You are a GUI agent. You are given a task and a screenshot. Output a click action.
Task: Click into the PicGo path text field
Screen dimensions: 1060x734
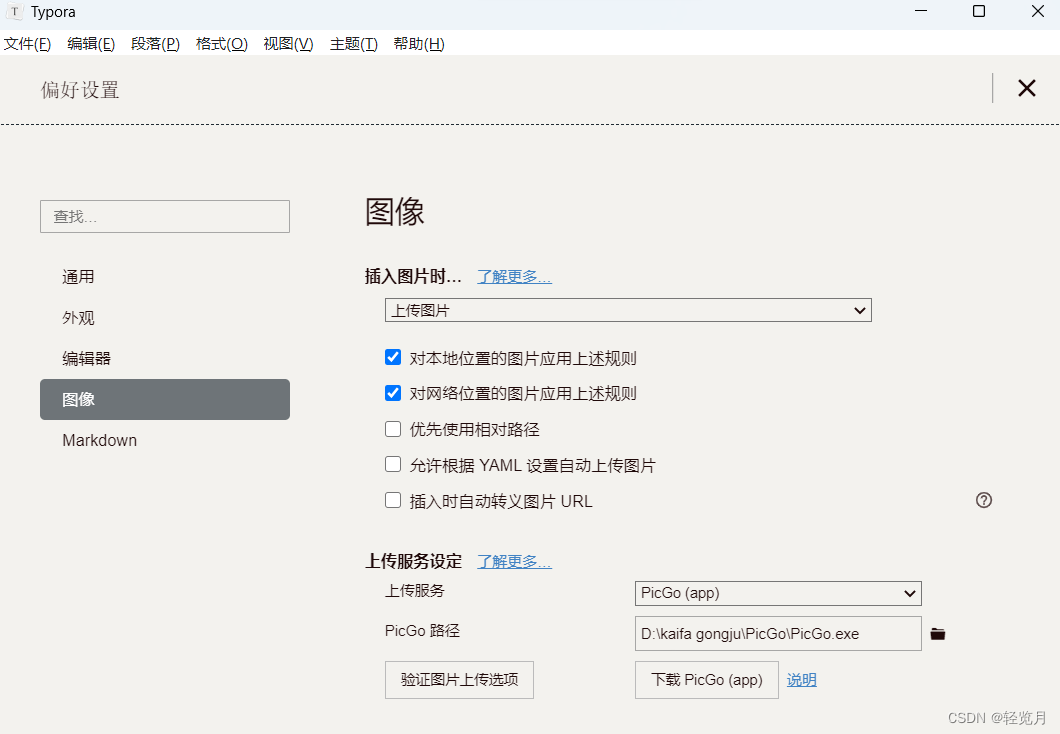point(778,634)
